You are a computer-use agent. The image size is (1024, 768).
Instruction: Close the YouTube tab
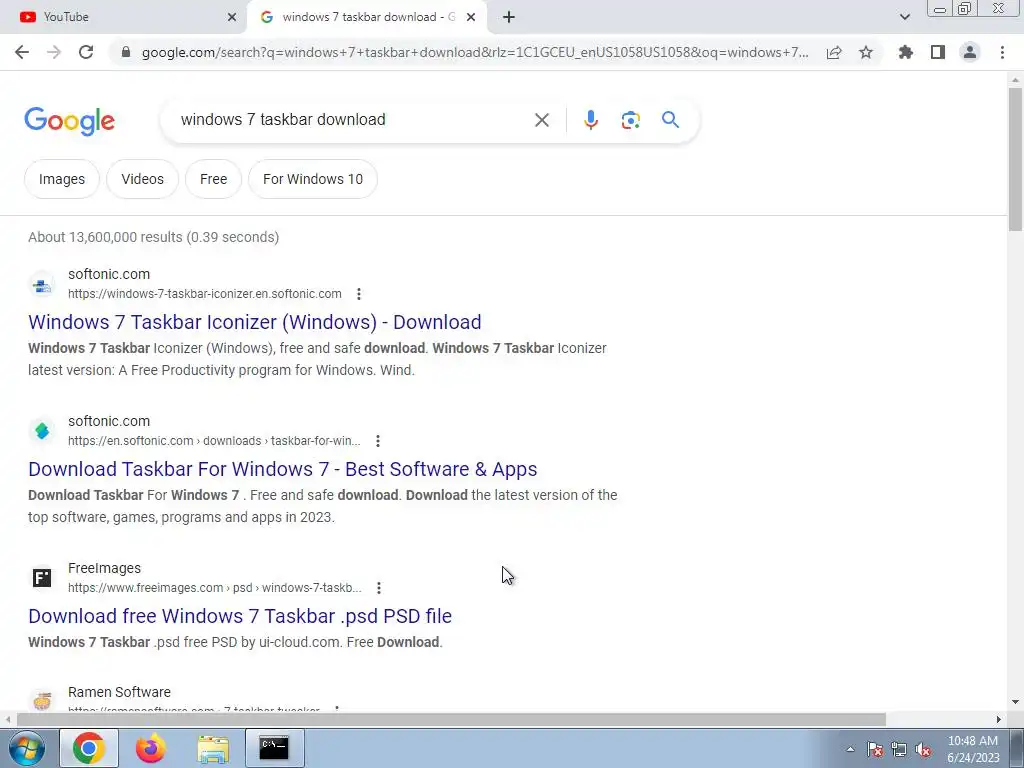pyautogui.click(x=232, y=17)
